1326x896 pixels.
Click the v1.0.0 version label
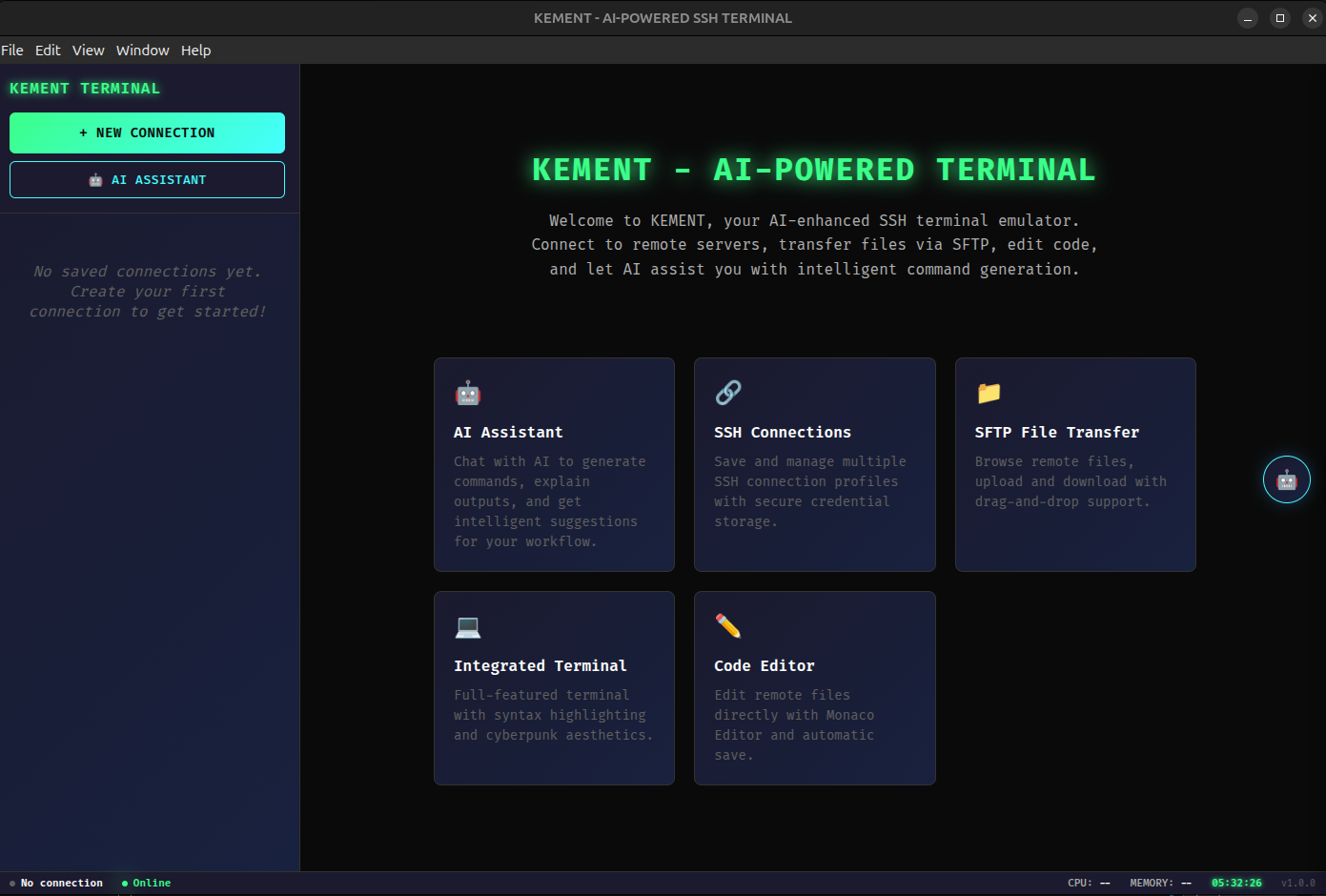point(1297,884)
